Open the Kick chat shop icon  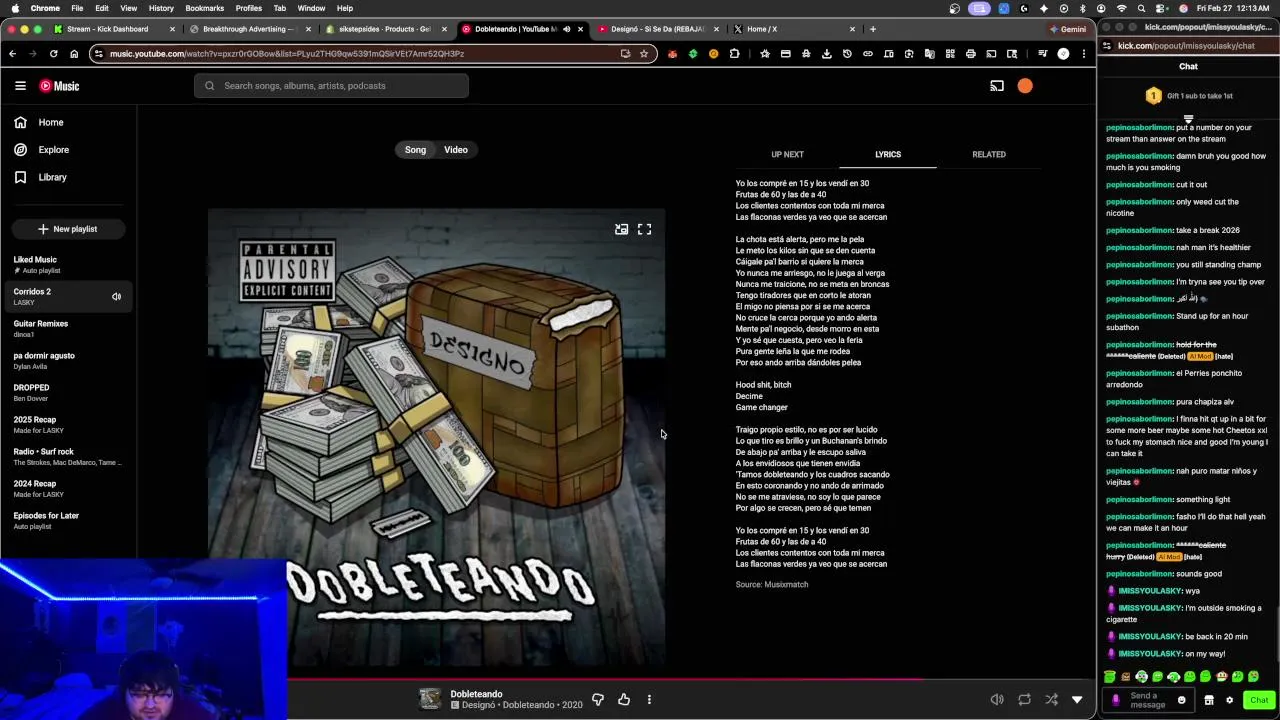click(x=1209, y=700)
